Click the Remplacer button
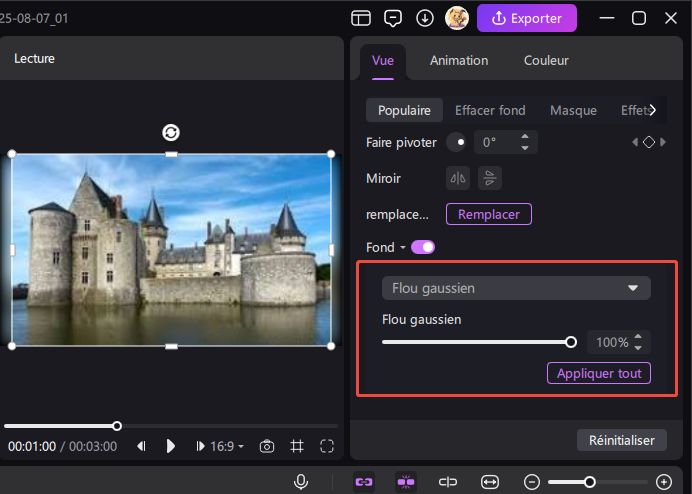This screenshot has width=692, height=494. tap(489, 214)
